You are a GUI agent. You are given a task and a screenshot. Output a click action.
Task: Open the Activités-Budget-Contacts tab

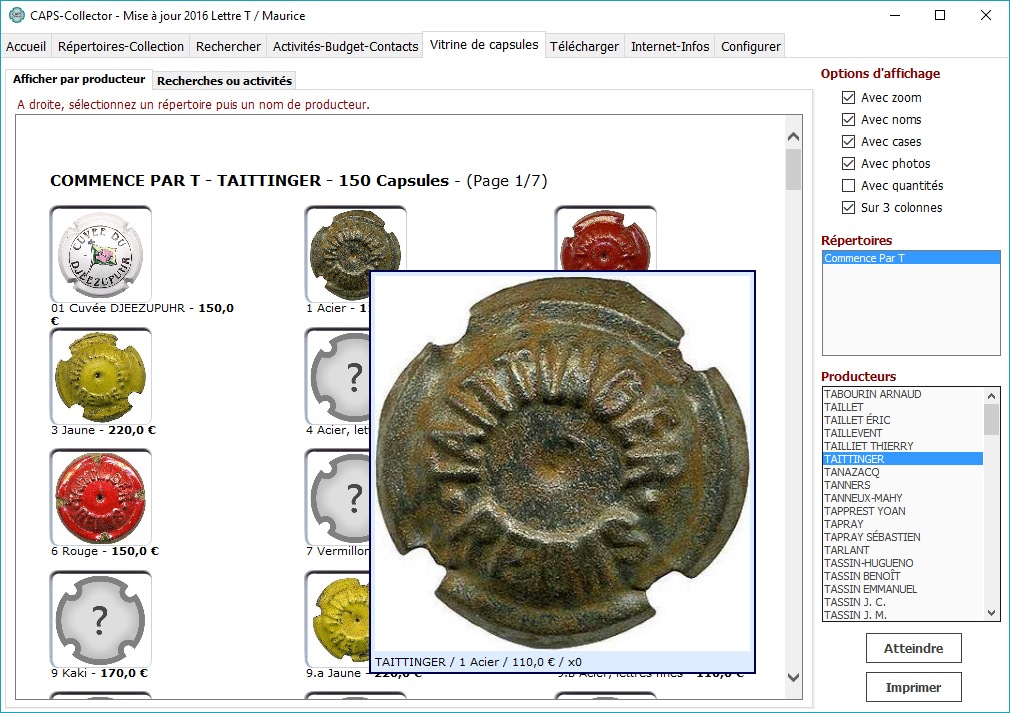click(x=345, y=46)
